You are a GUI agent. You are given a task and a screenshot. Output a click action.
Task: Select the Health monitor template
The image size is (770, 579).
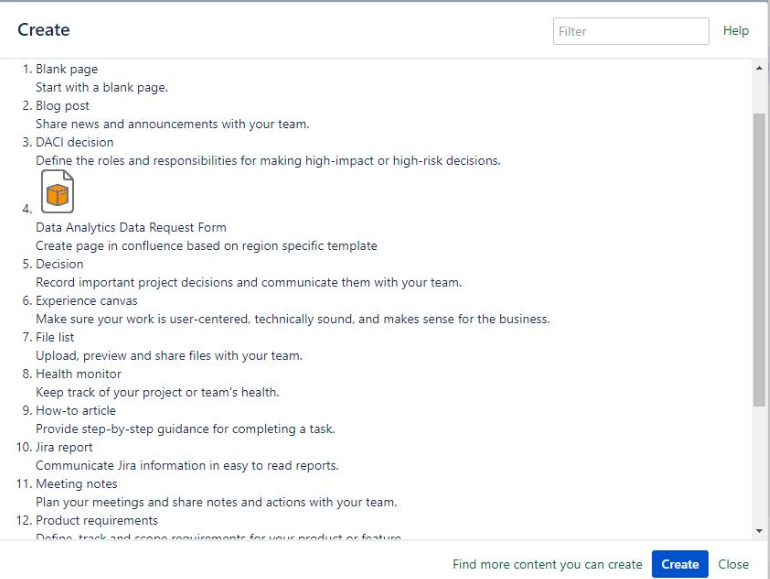point(79,374)
